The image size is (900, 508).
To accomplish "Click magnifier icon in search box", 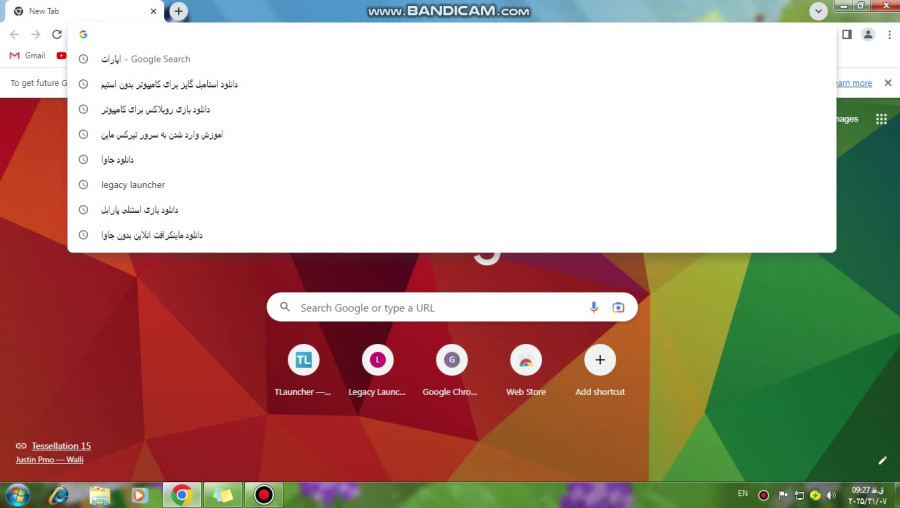I will pyautogui.click(x=285, y=307).
